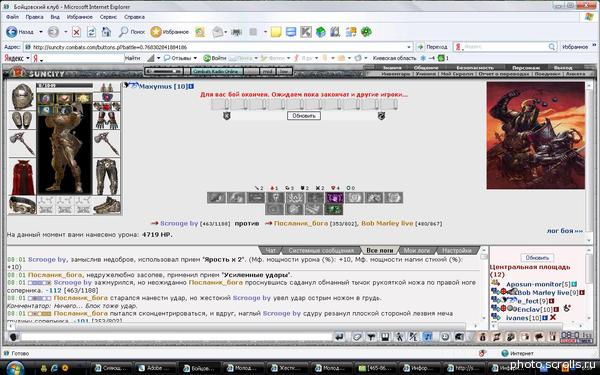Open the Back button history dropdown arrow
The image size is (600, 375).
(x=41, y=32)
